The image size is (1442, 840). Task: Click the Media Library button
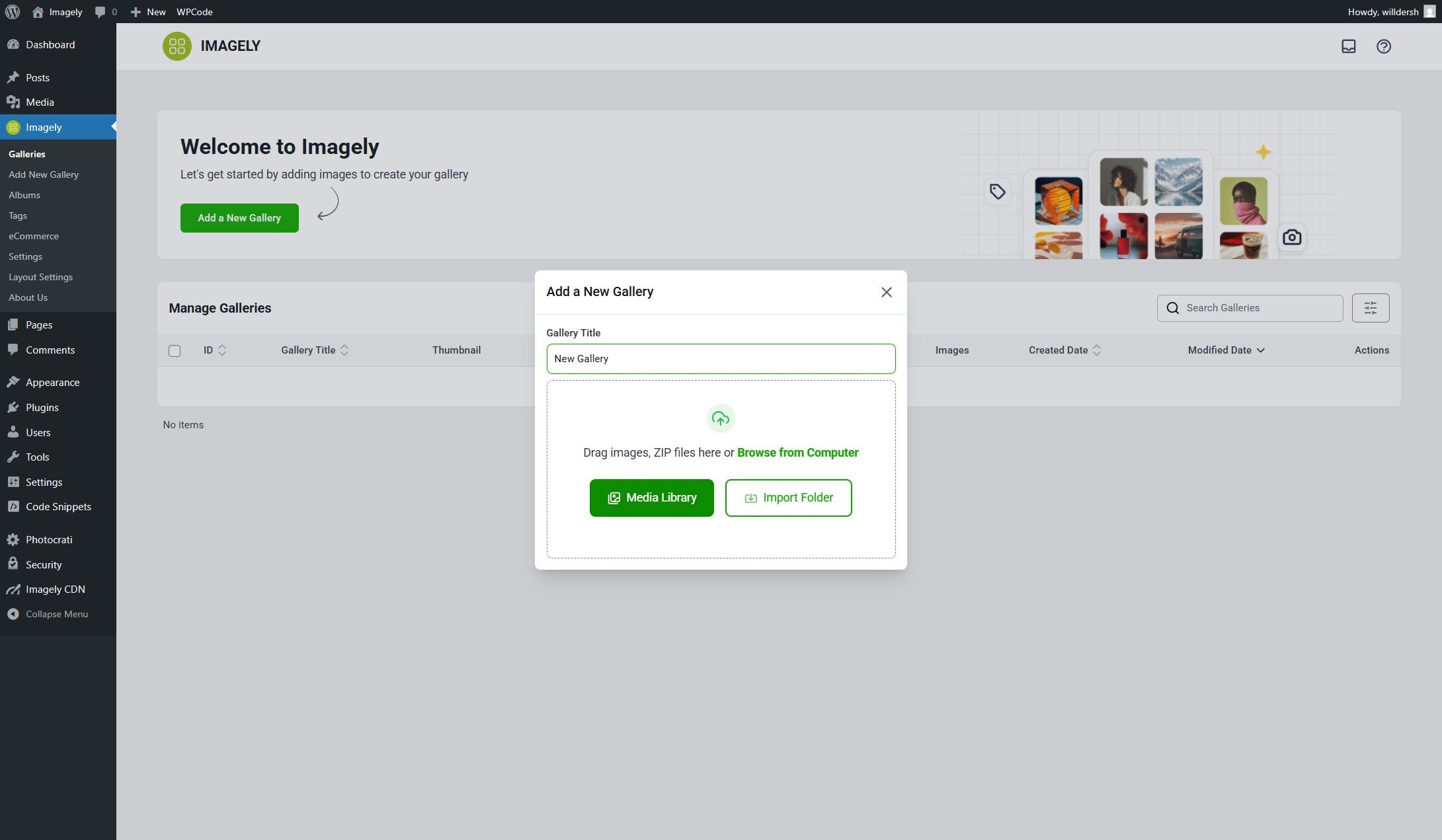pos(651,497)
